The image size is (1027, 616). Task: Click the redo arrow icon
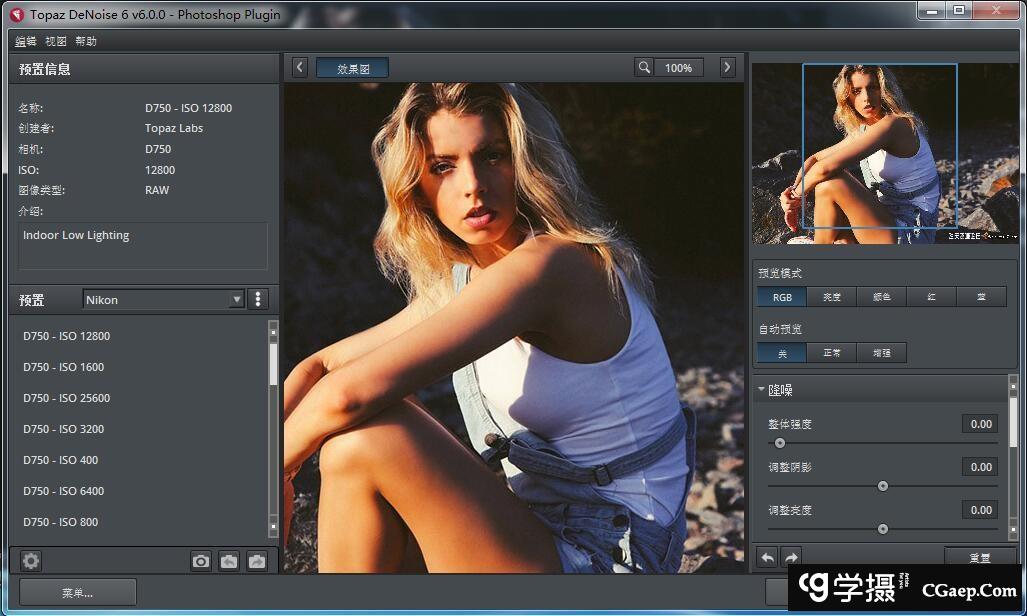coord(790,558)
